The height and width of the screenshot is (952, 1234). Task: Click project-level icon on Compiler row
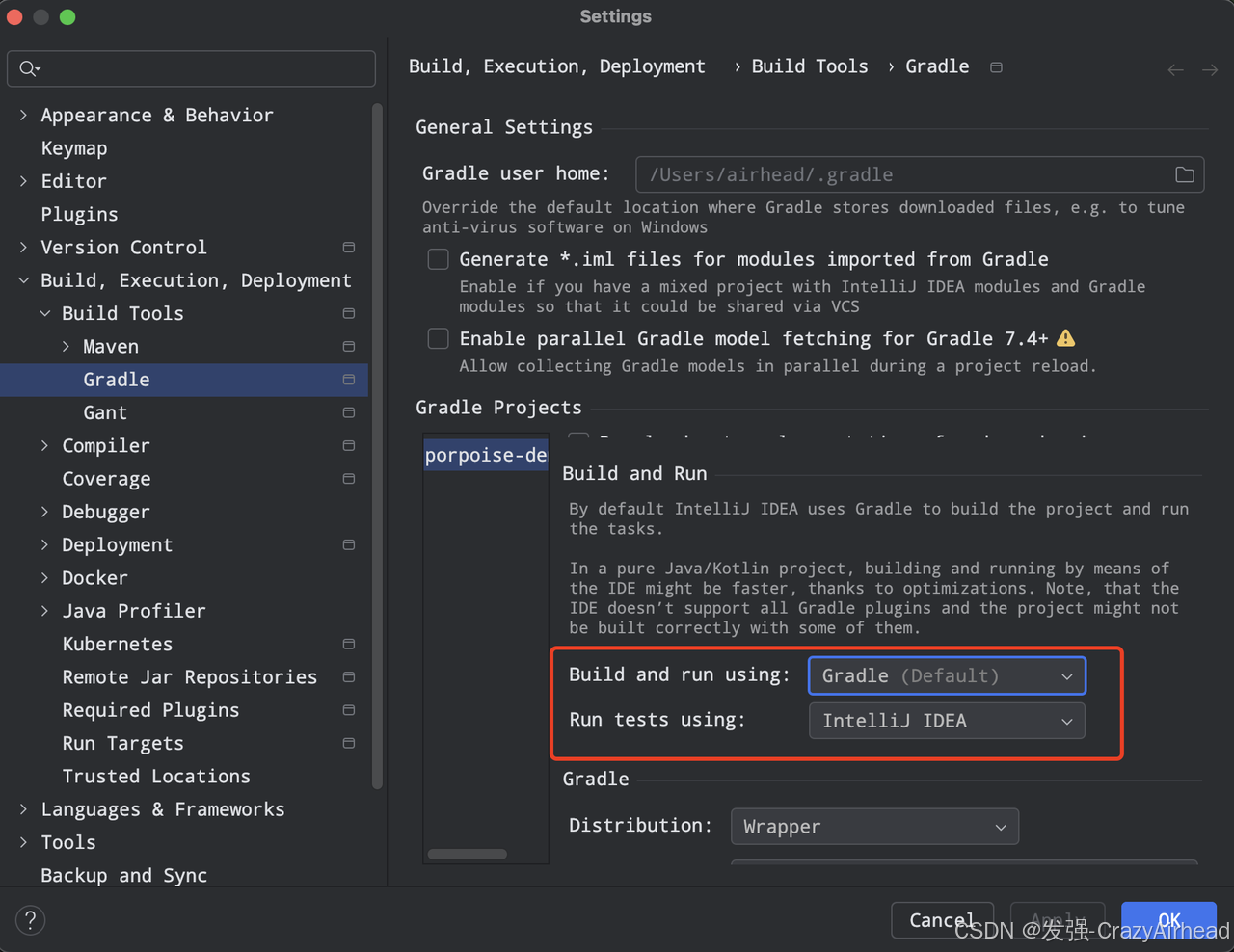pyautogui.click(x=349, y=446)
